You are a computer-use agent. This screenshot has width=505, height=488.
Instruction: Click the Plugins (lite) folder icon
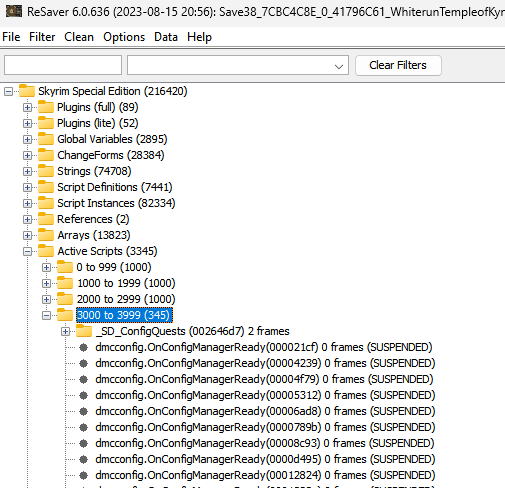pos(46,123)
